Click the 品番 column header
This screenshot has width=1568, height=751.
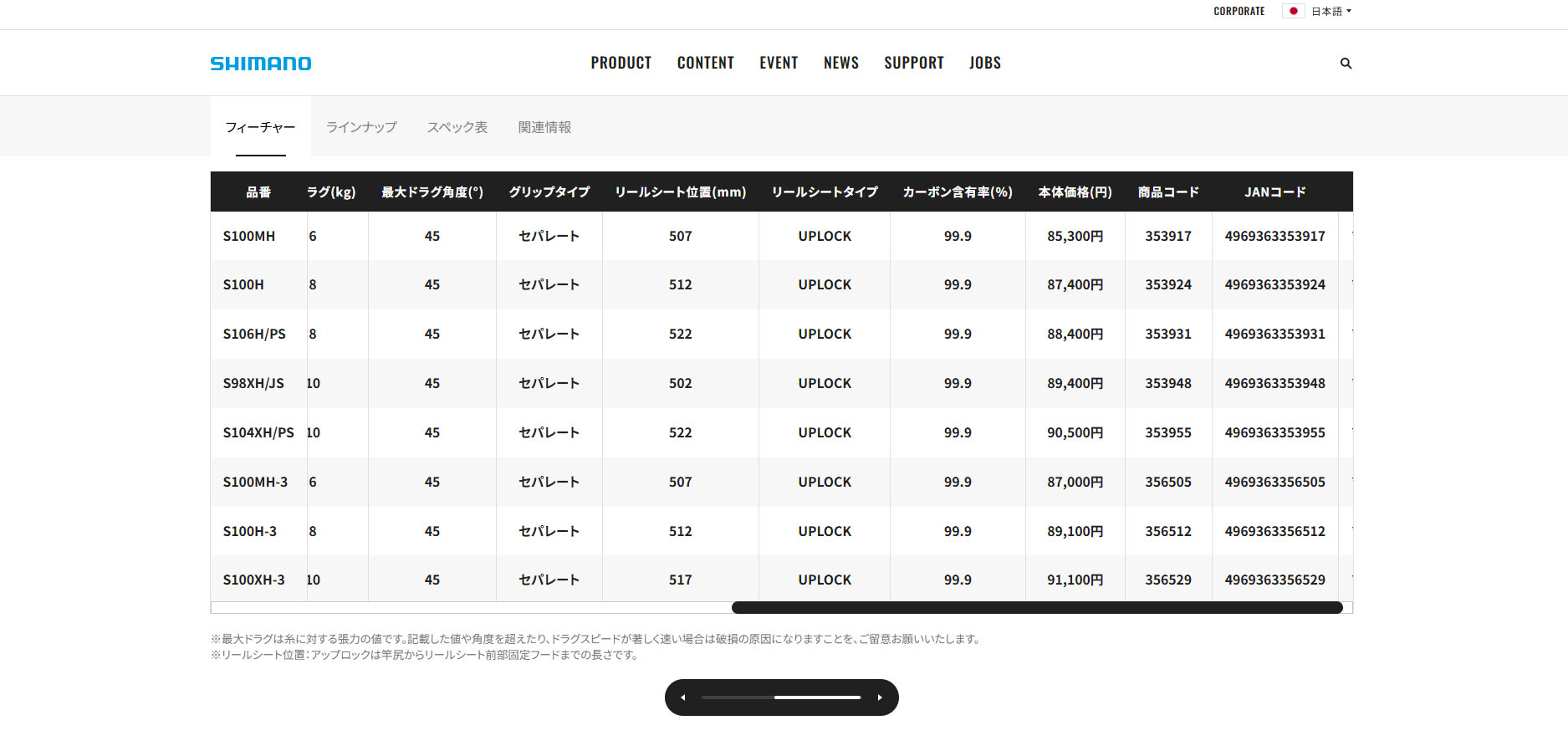click(258, 192)
